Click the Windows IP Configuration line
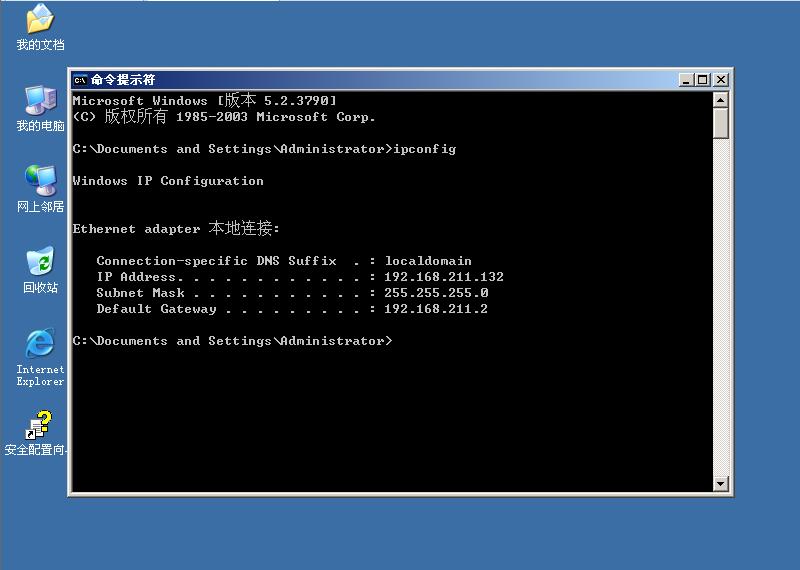The height and width of the screenshot is (570, 800). point(168,181)
